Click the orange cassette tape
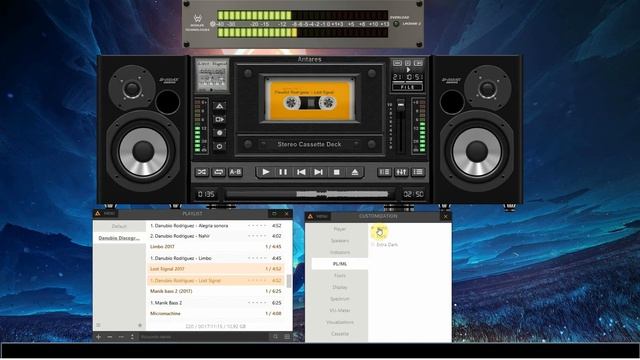 coord(309,101)
